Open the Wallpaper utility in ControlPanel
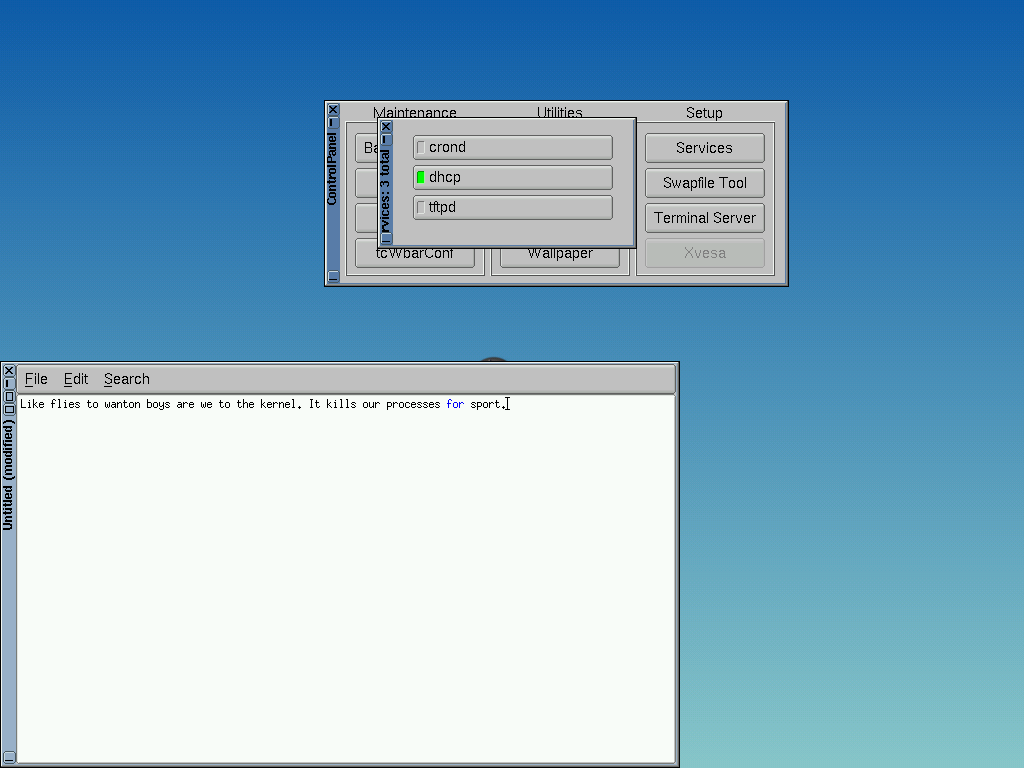 560,257
